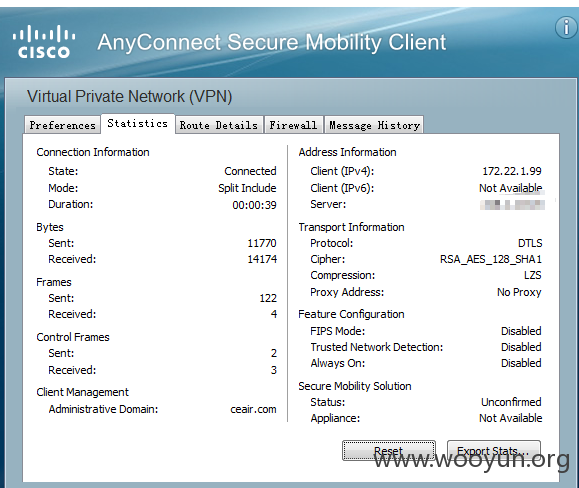Select the Statistics tab
The image size is (579, 488).
(x=138, y=124)
